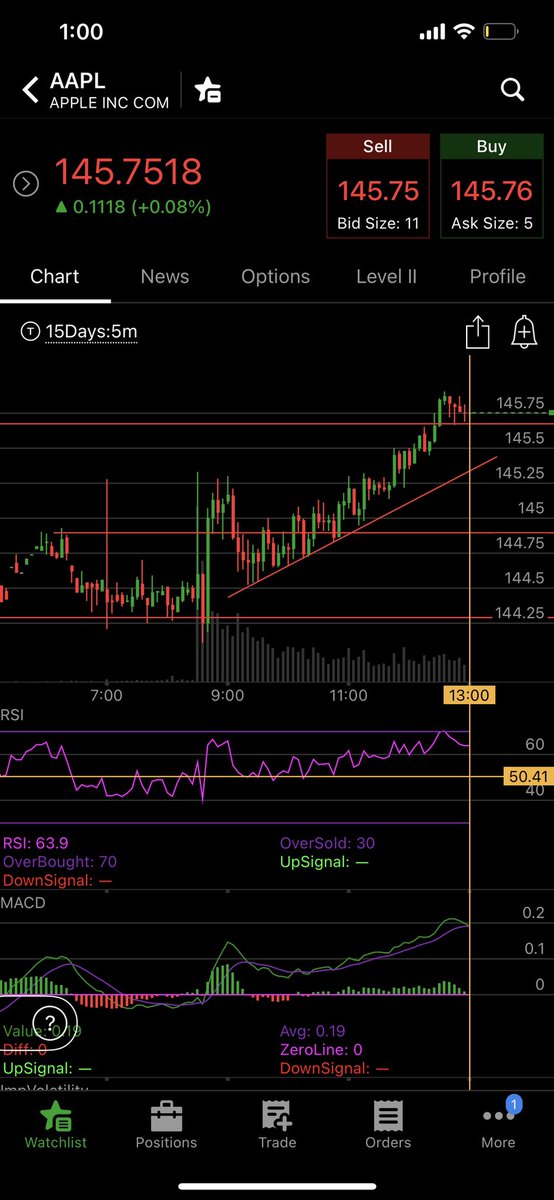Open the search magnifier icon
The image size is (554, 1200).
[512, 90]
